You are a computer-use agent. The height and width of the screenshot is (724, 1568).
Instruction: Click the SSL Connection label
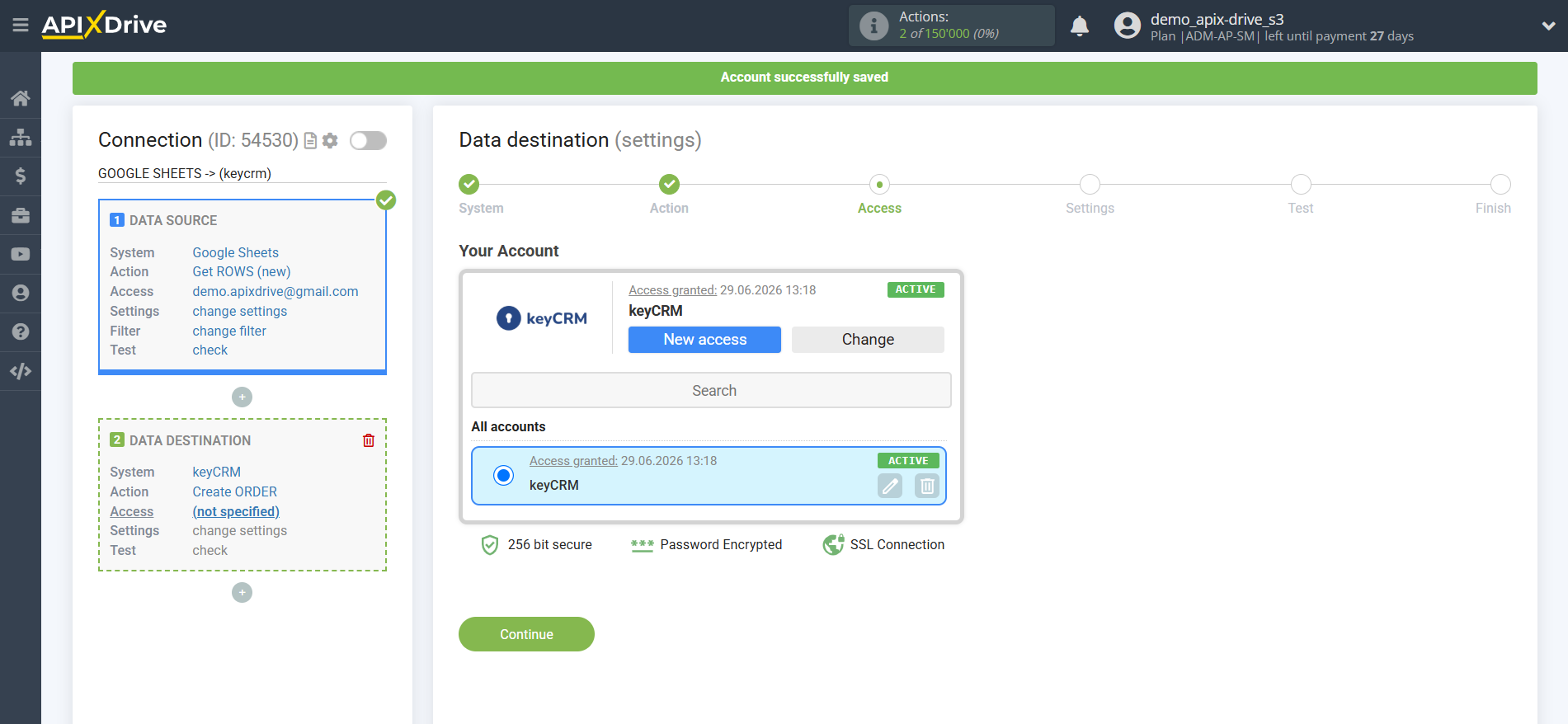coord(897,544)
